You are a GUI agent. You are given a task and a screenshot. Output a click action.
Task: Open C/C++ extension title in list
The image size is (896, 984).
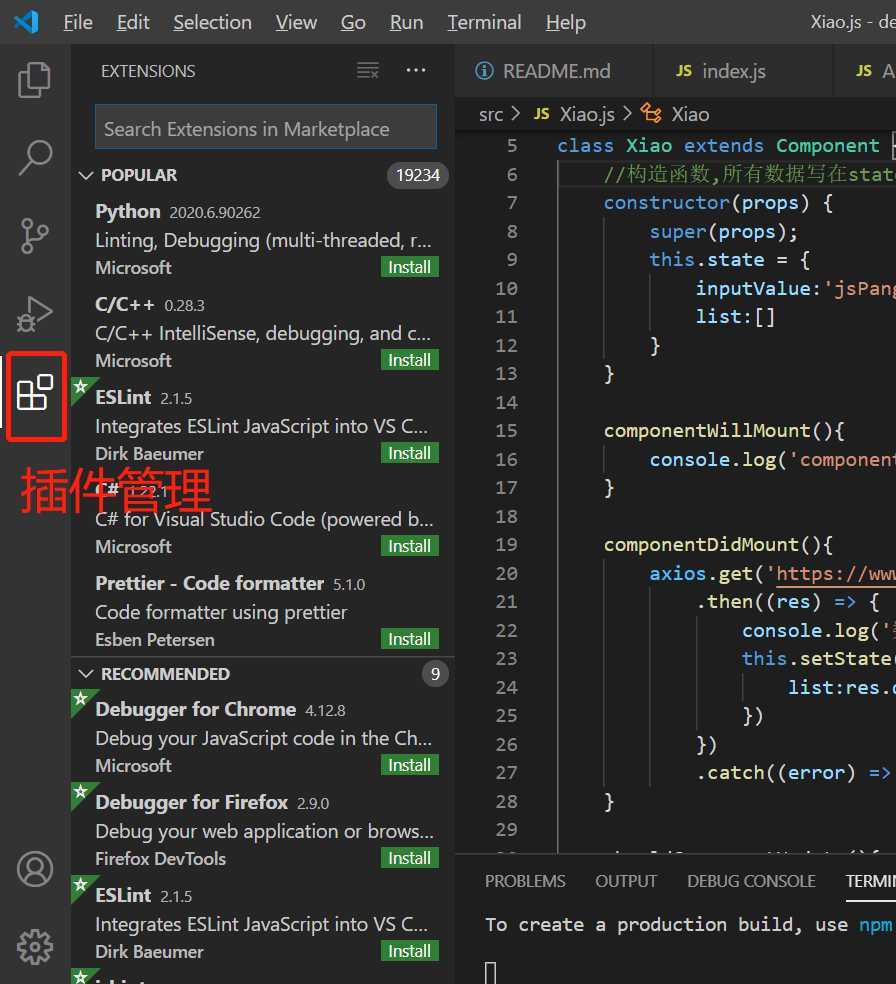125,304
